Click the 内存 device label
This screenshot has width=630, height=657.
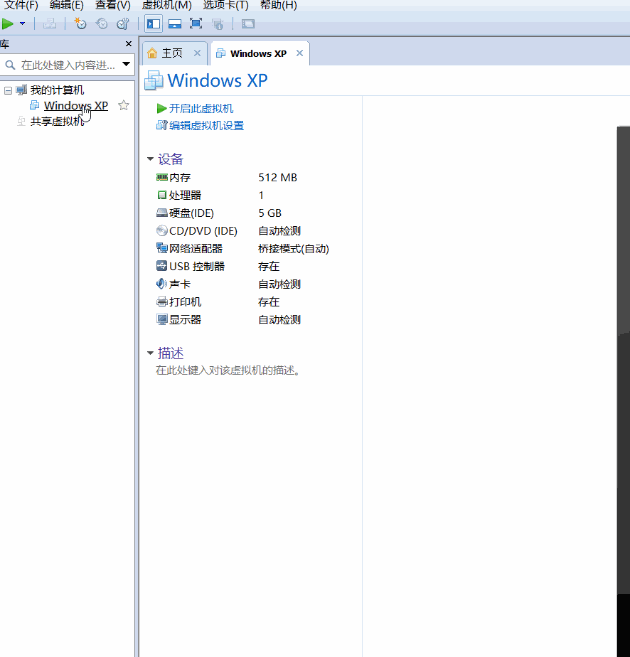click(180, 177)
